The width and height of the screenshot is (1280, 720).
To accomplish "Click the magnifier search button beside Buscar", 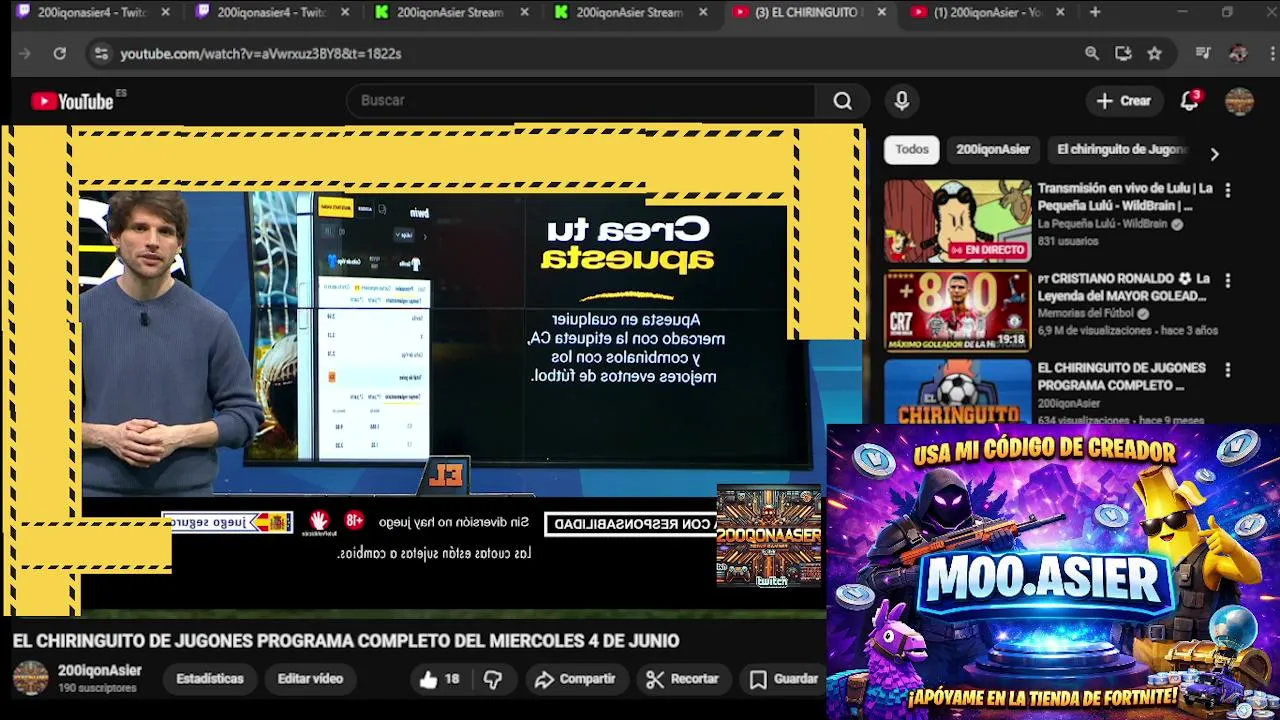I will click(843, 101).
